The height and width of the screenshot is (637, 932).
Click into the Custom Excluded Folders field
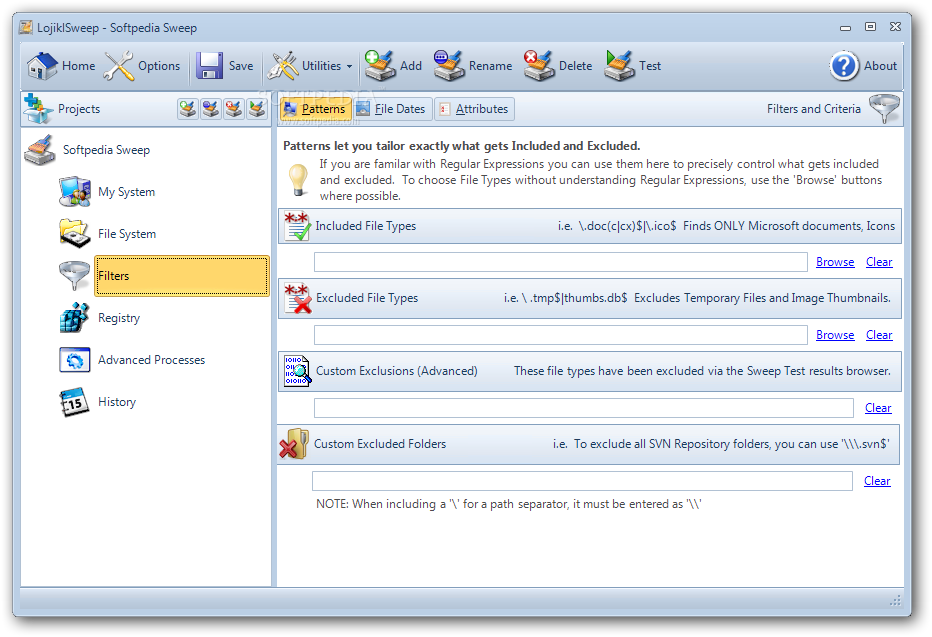582,481
